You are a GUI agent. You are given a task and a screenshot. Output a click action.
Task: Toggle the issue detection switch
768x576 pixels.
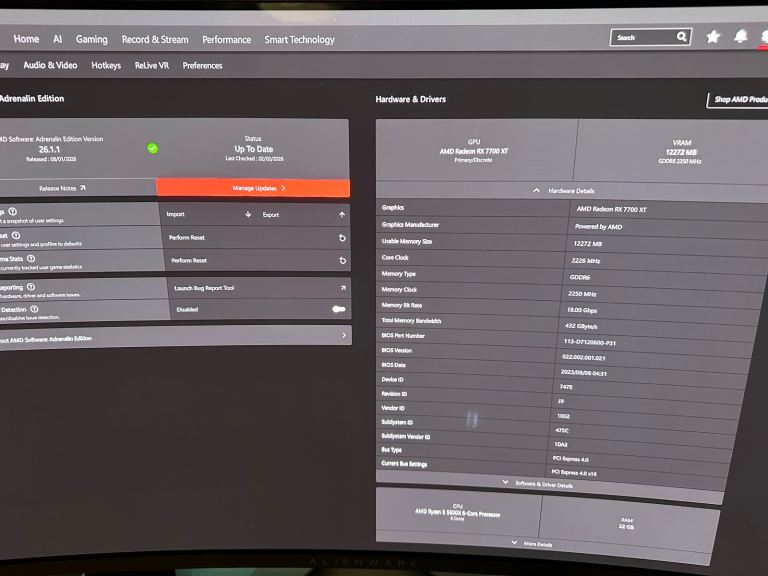tap(339, 309)
